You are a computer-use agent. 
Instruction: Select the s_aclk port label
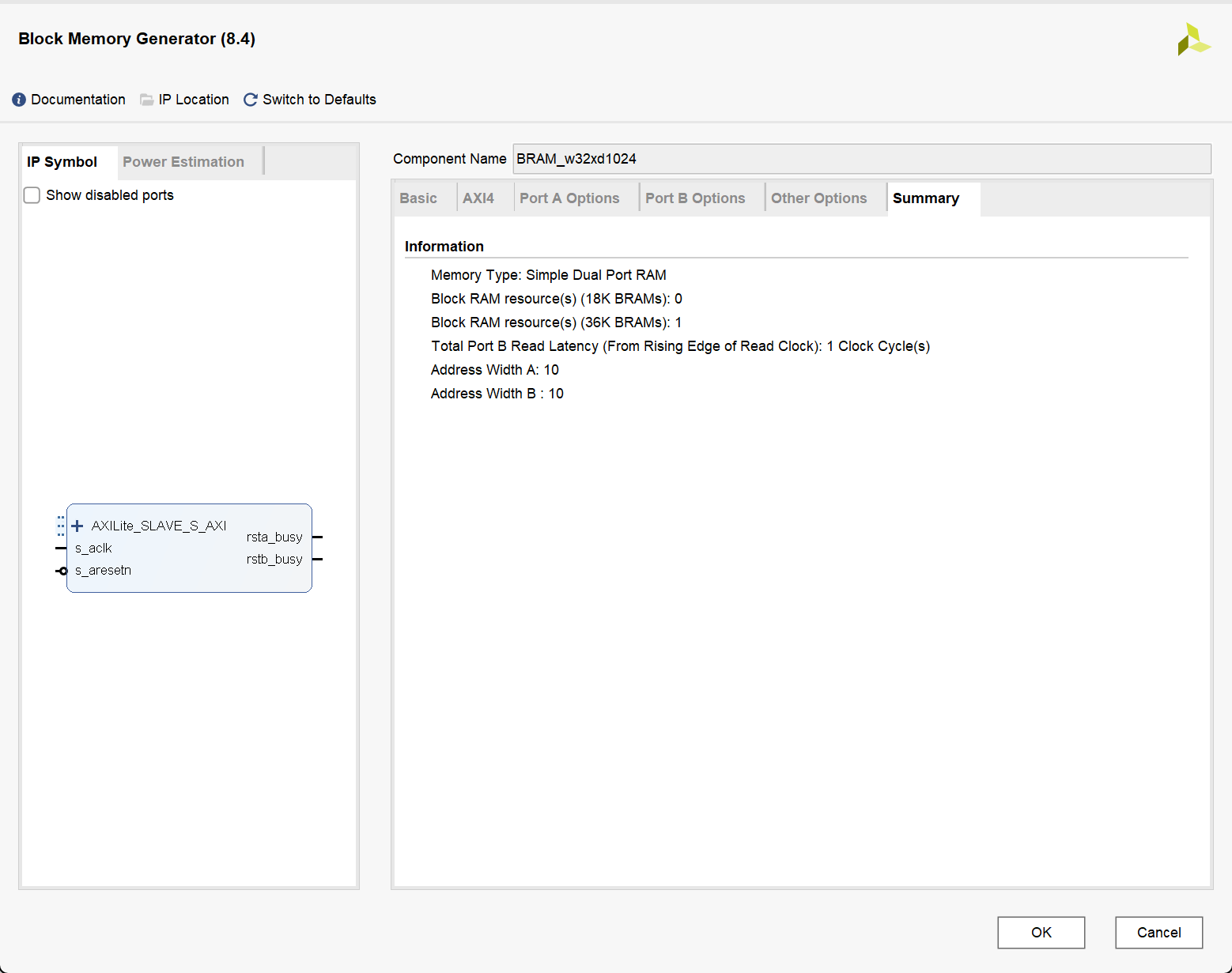(x=93, y=549)
